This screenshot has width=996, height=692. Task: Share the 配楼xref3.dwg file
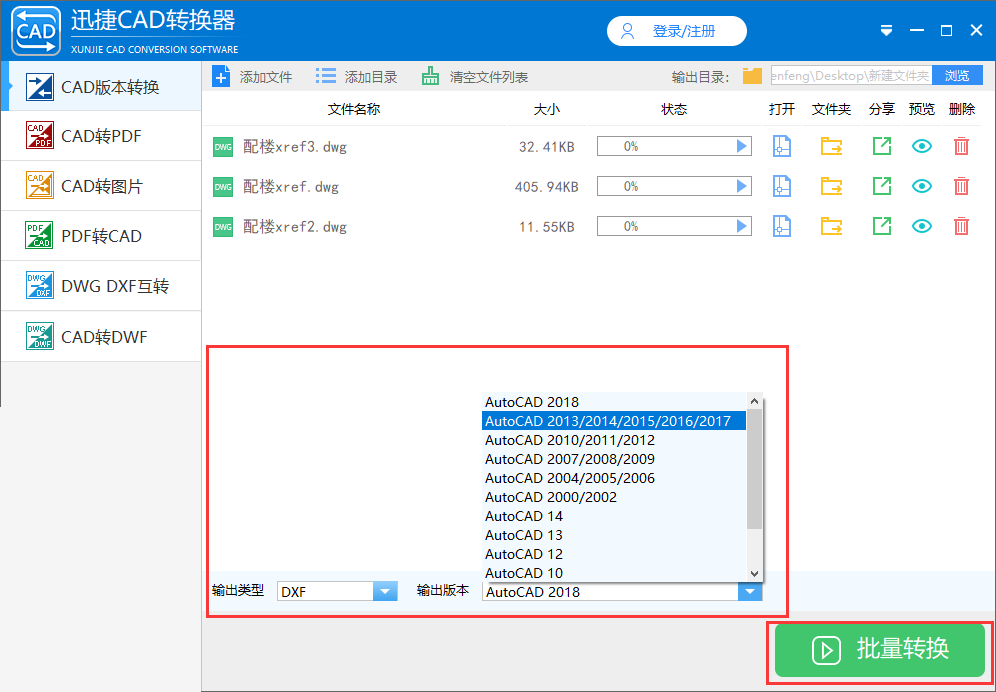[x=882, y=146]
